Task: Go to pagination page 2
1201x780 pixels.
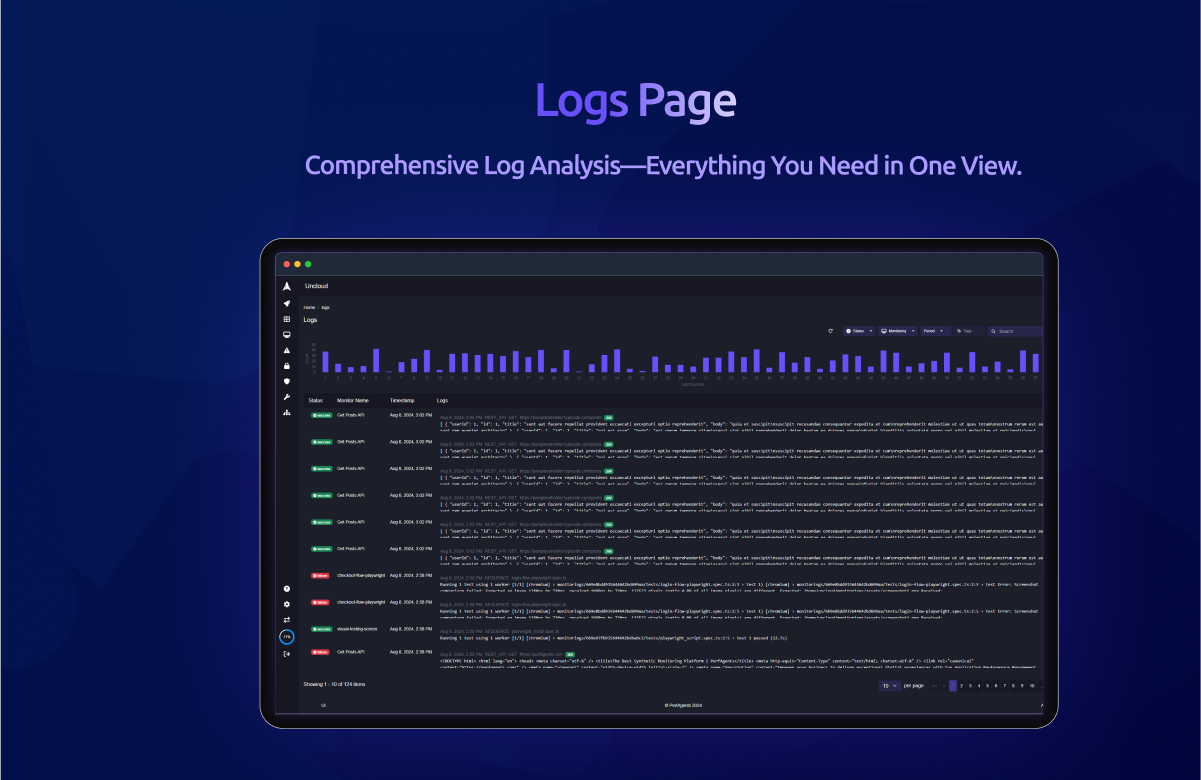Action: click(x=963, y=686)
